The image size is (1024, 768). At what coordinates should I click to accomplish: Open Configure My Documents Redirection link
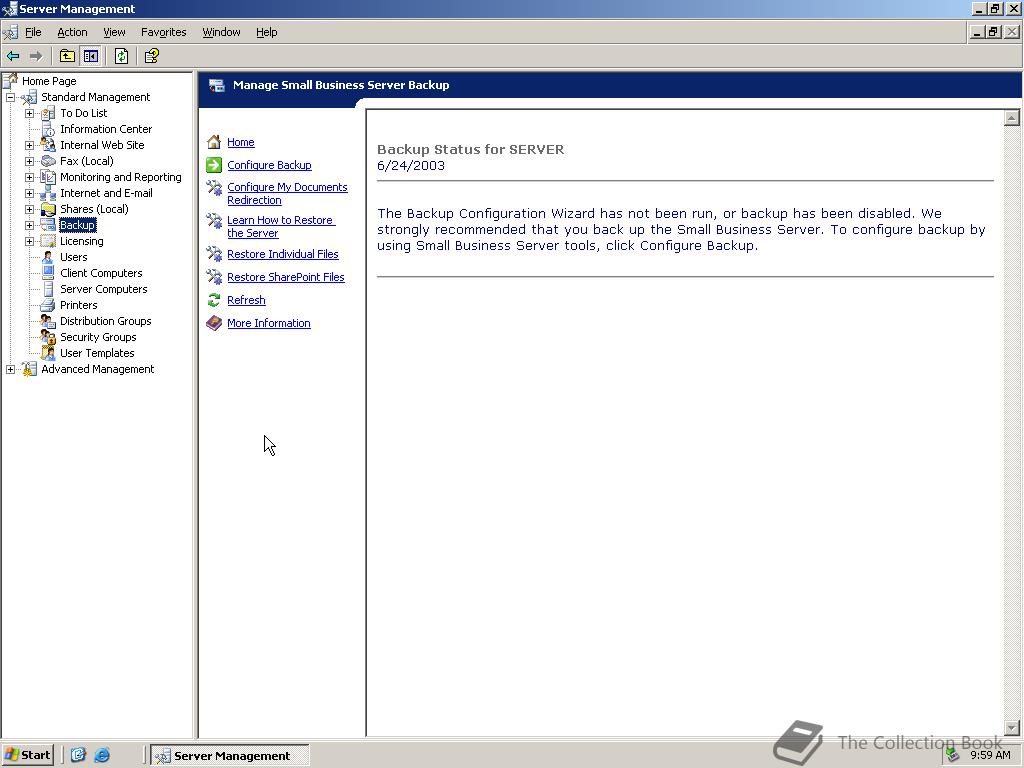[x=287, y=193]
